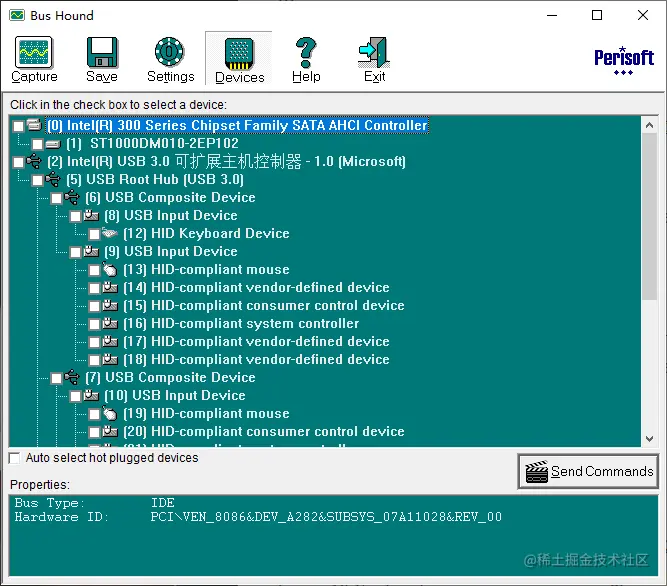
Task: Click the HID Keyboard Device icon
Action: pos(110,233)
